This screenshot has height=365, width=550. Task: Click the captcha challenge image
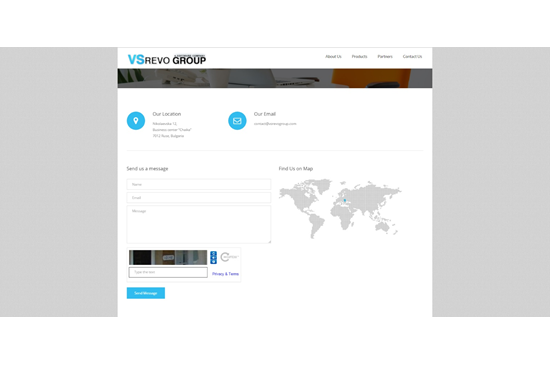coord(168,257)
